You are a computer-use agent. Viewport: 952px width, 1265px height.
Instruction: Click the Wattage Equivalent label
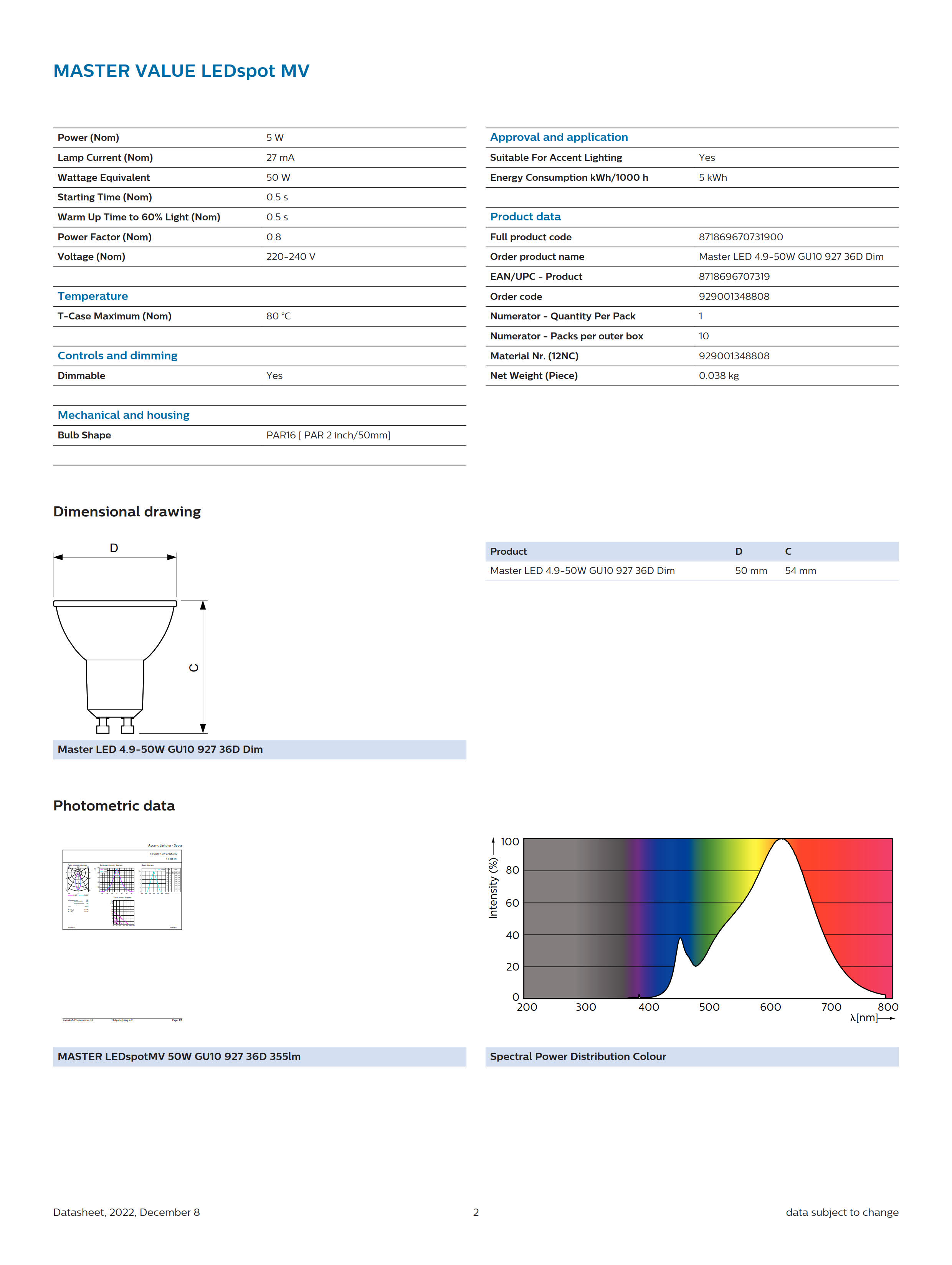coord(104,177)
